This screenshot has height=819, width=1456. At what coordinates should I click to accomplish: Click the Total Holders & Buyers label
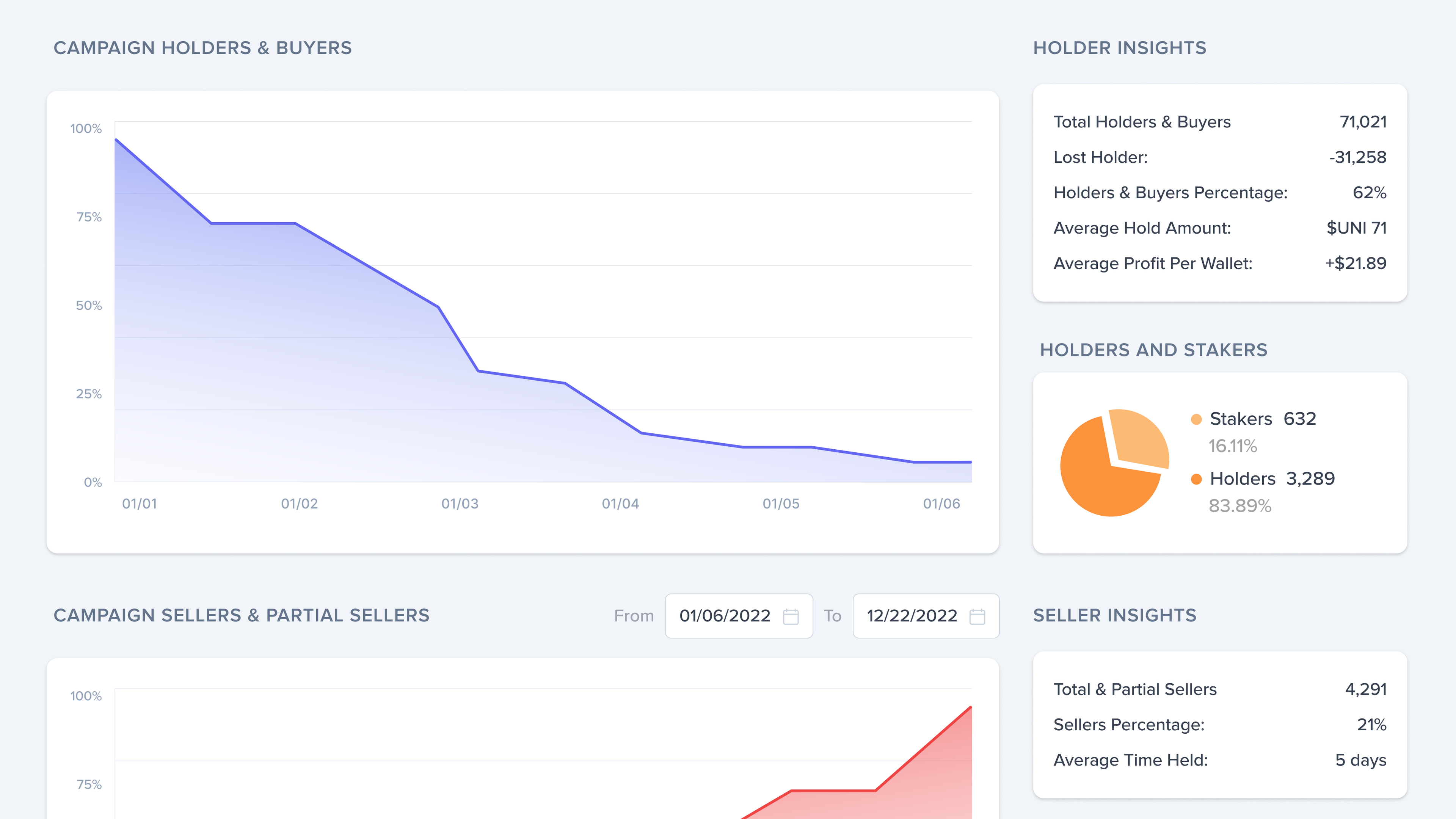(1142, 122)
